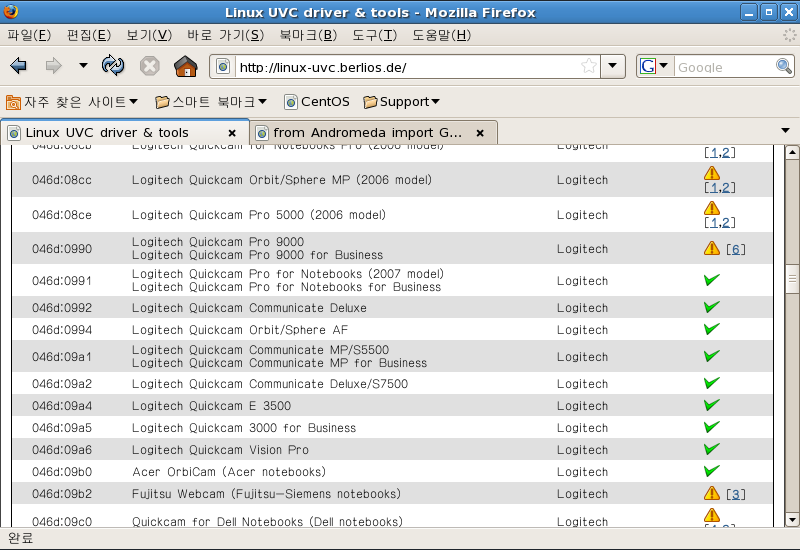Click green check for 046d:09a1 row
The image size is (800, 550).
[x=712, y=356]
